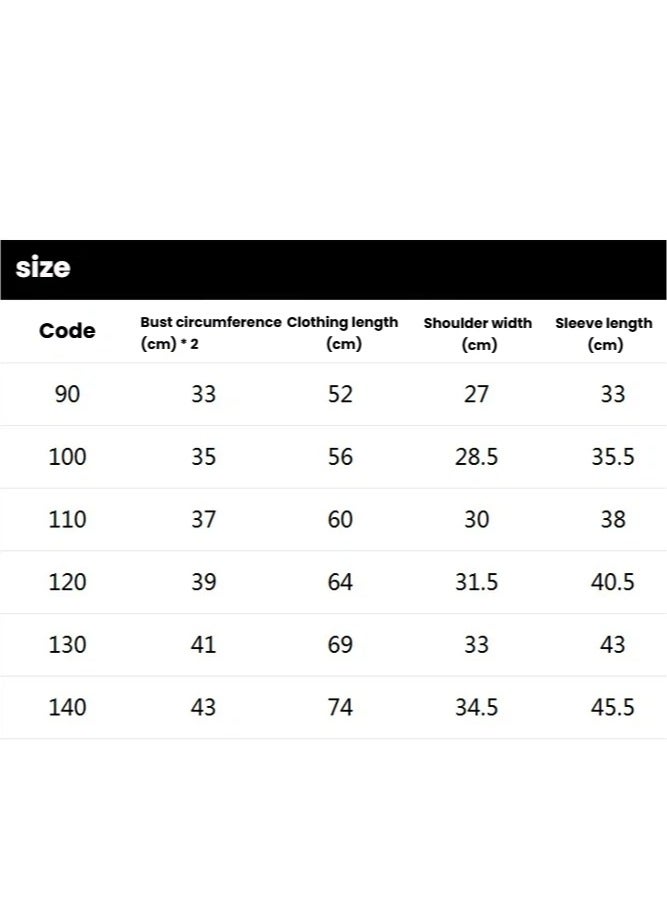
Task: Click the Clothing length column header
Action: coord(342,333)
